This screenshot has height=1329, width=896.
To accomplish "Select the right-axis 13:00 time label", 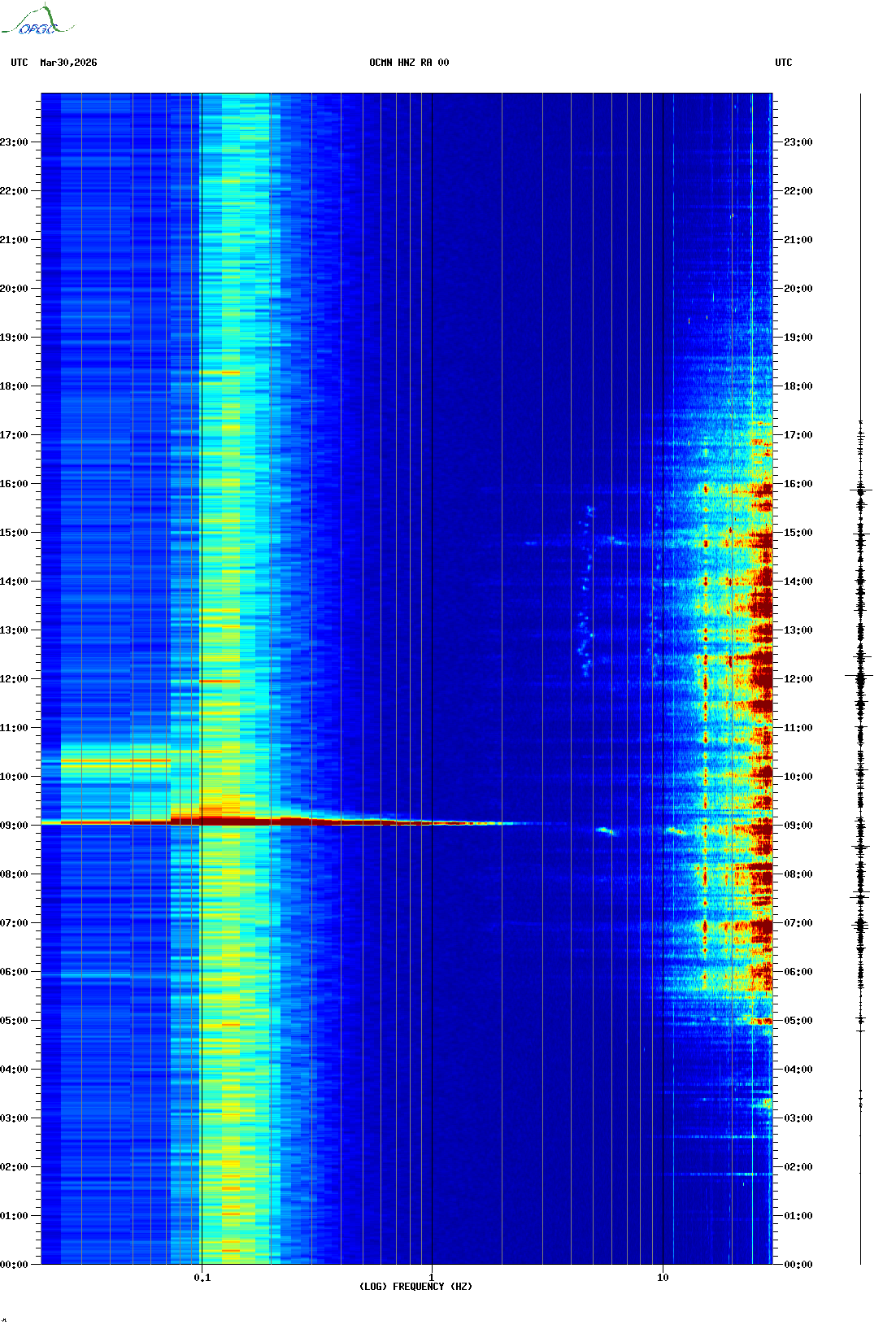I will 798,630.
